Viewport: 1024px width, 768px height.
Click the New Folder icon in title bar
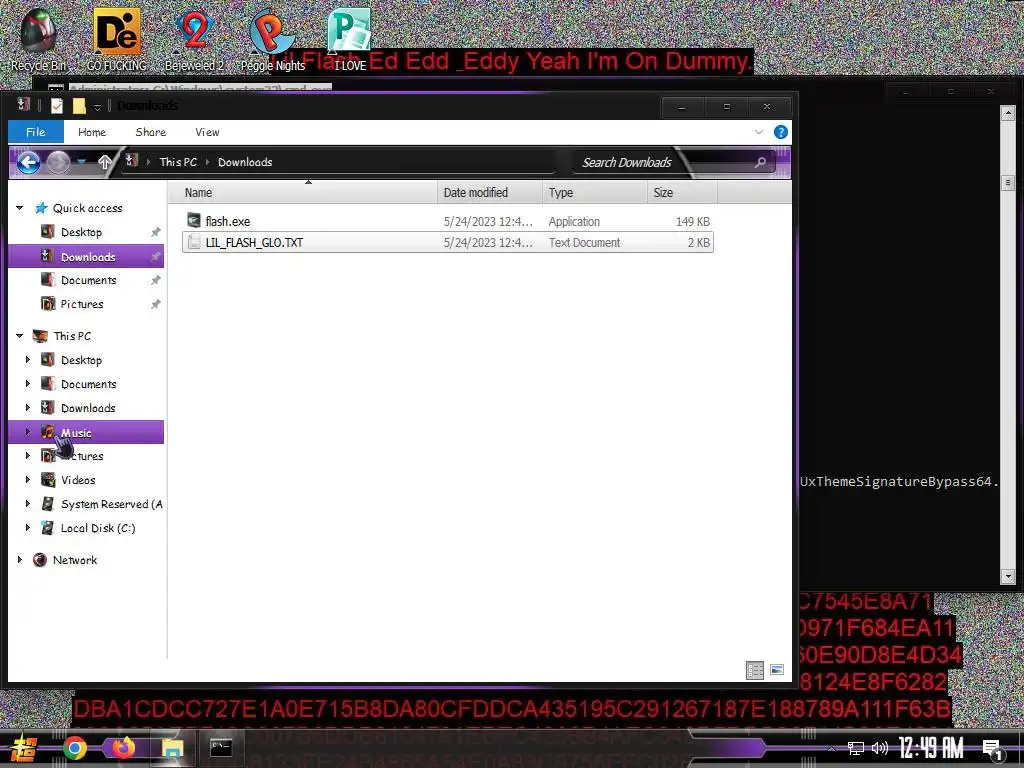79,105
